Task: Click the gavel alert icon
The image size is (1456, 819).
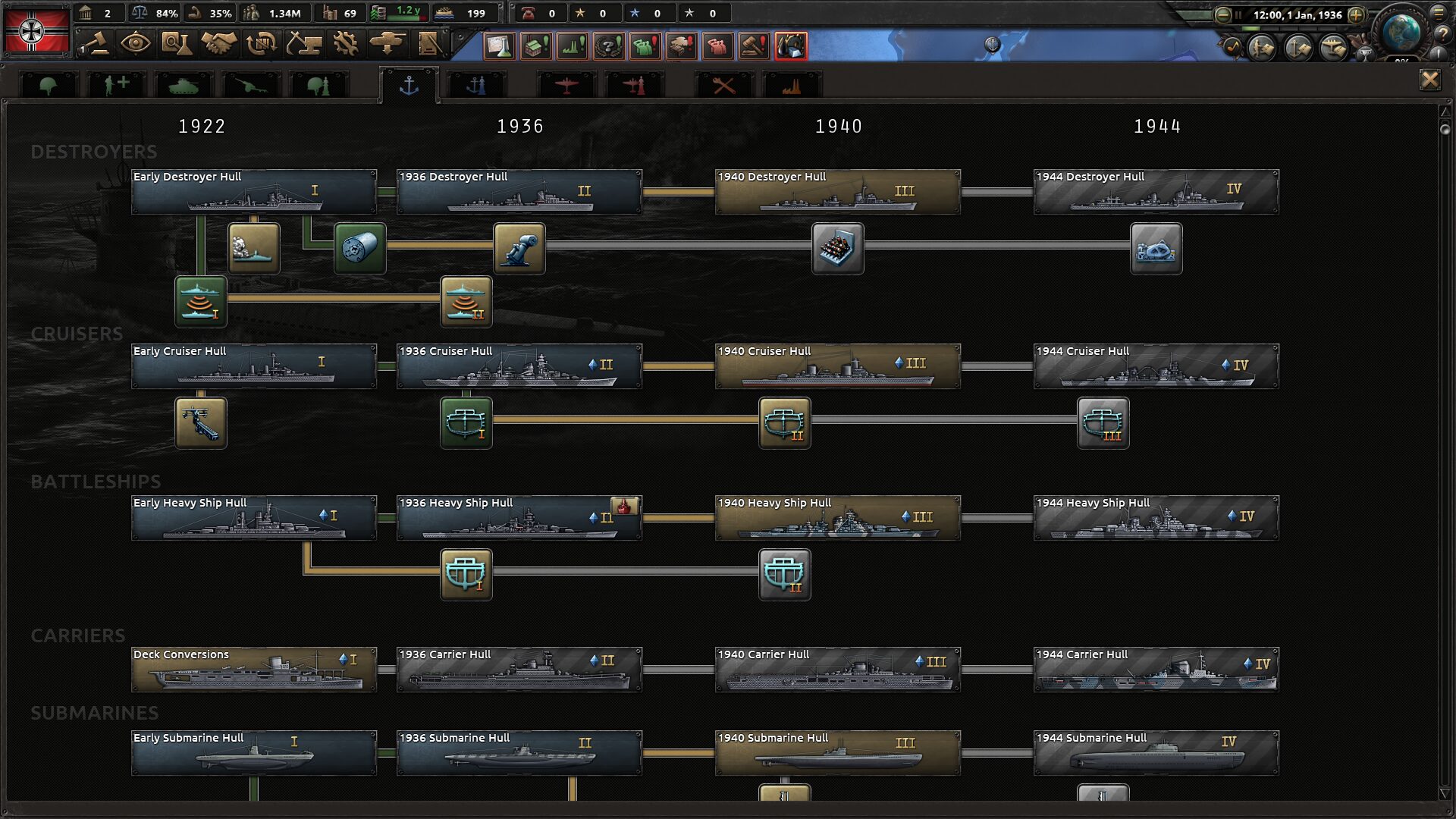Action: pos(754,46)
